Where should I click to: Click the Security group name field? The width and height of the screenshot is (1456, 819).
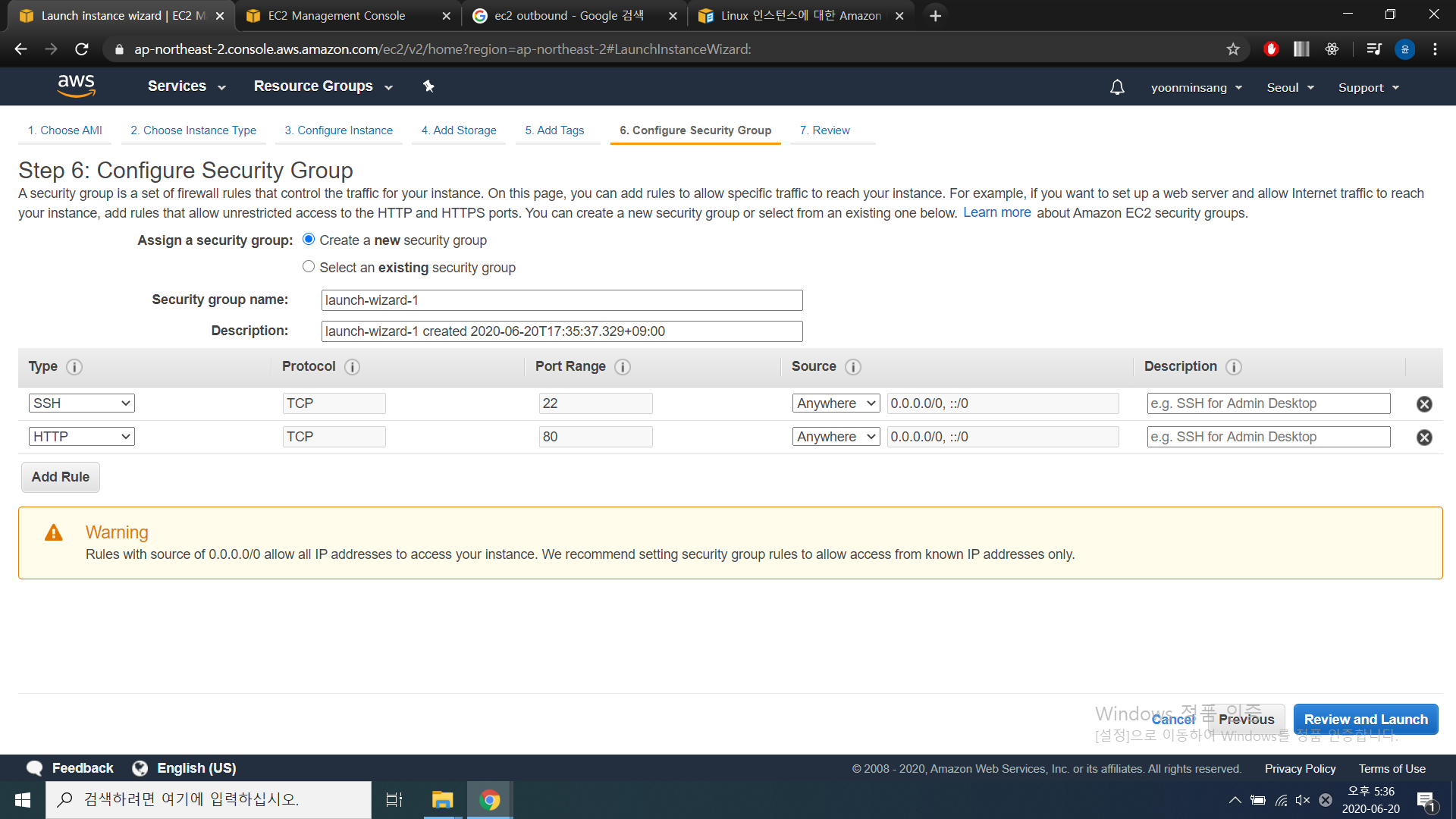coord(561,300)
